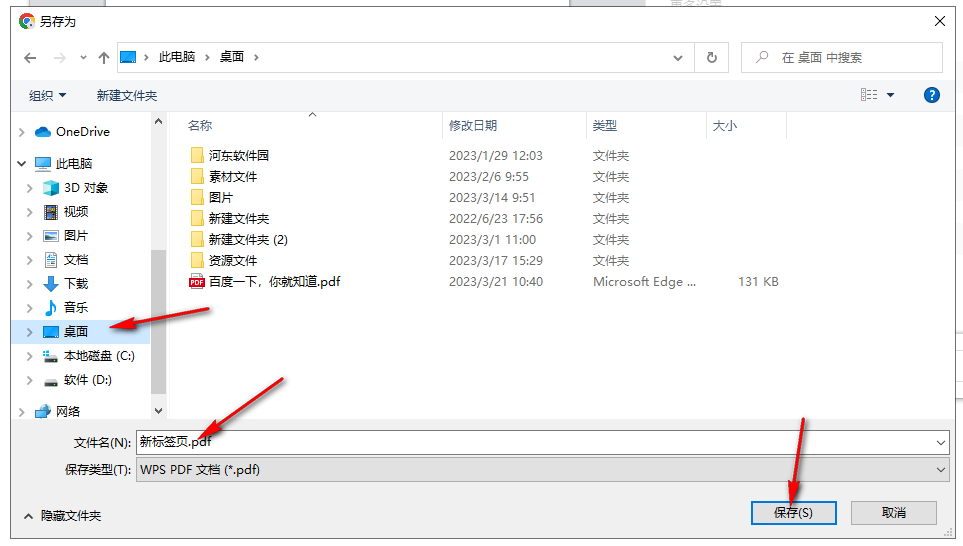Select 3D 对象 in the sidebar

tap(86, 188)
